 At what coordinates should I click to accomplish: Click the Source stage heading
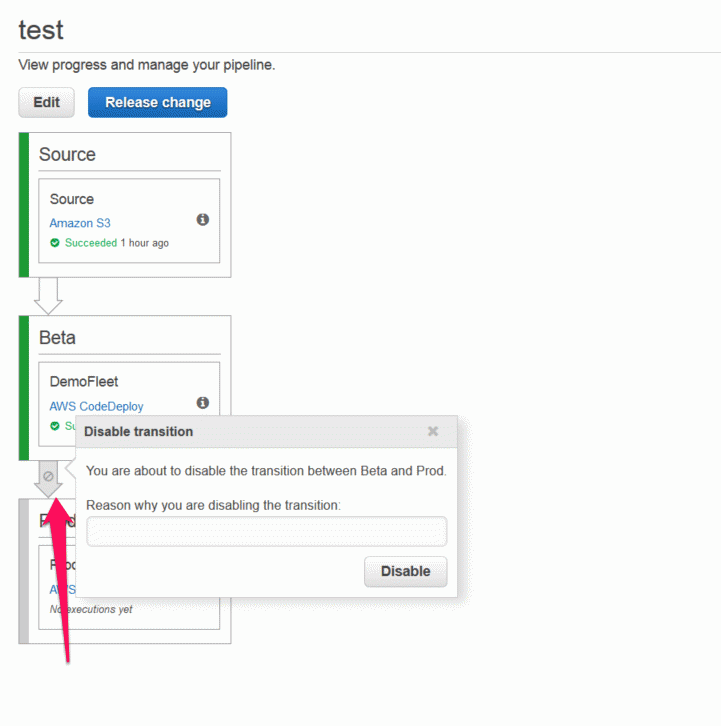pos(67,154)
